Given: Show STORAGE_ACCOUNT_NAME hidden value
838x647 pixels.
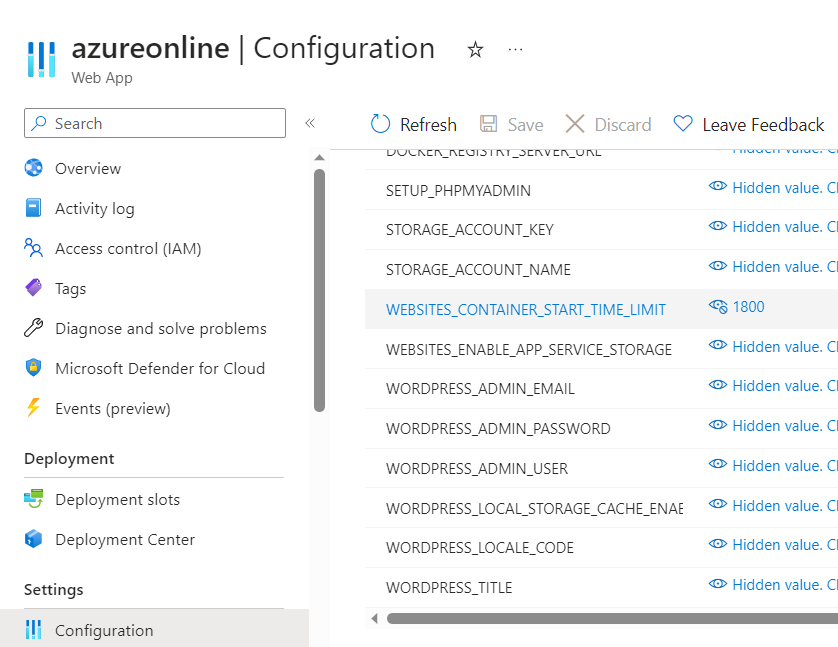Looking at the screenshot, I should (718, 266).
